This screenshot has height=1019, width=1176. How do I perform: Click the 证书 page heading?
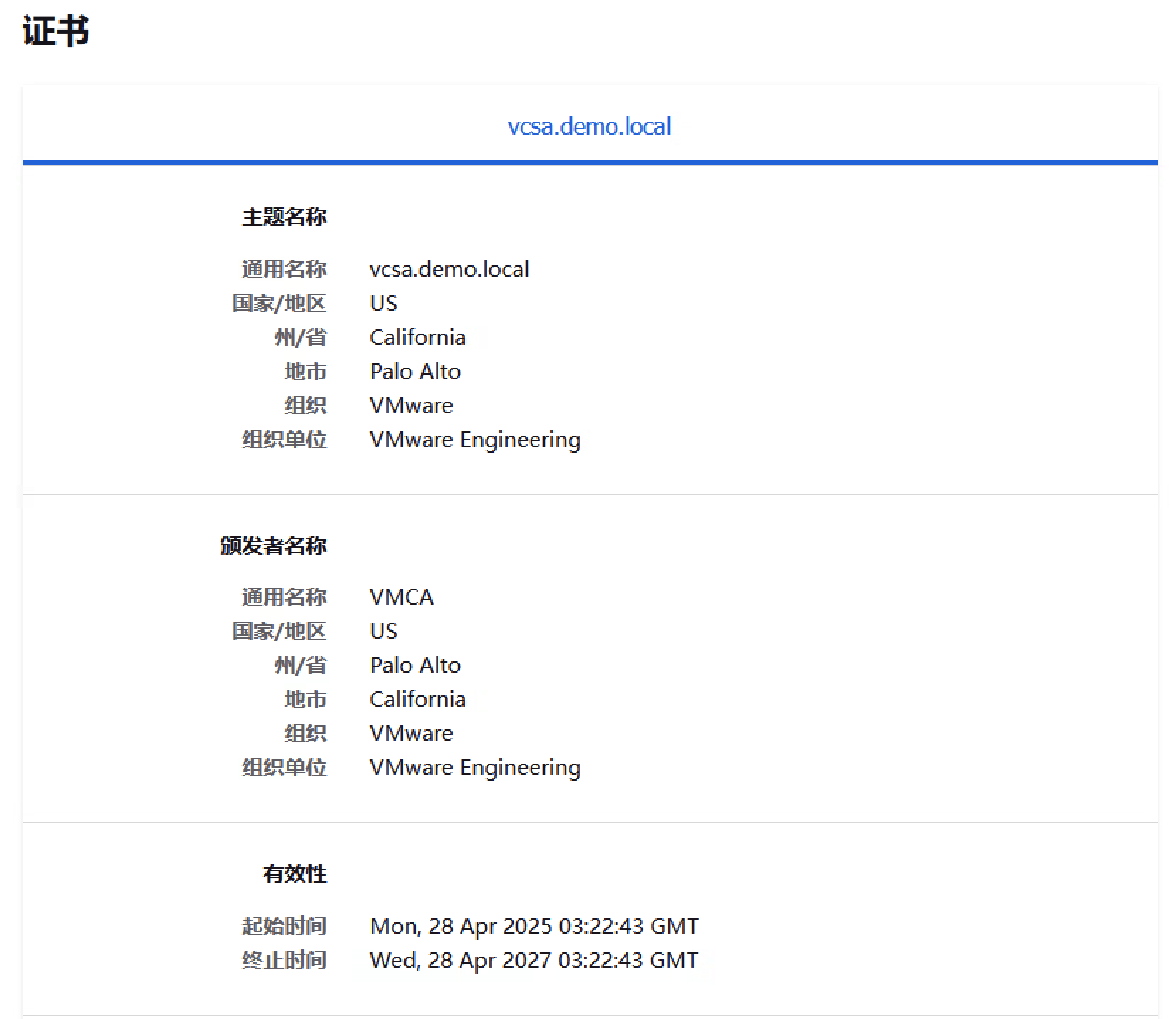click(55, 31)
